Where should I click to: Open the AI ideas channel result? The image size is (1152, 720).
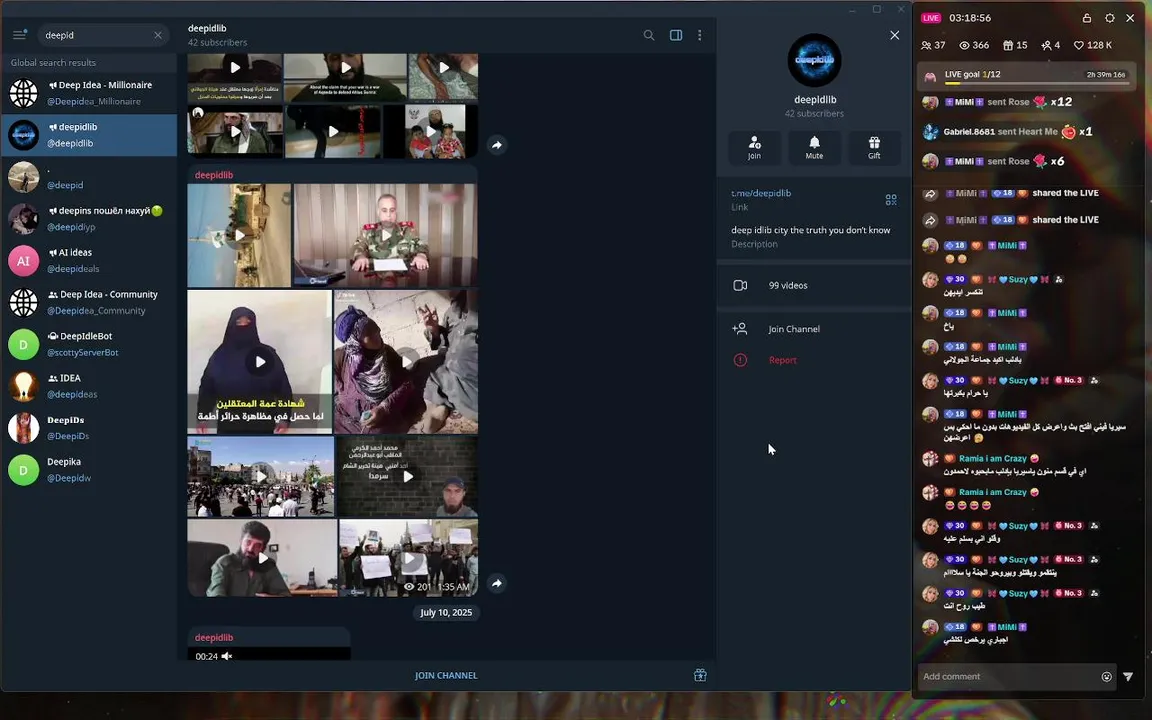[89, 261]
